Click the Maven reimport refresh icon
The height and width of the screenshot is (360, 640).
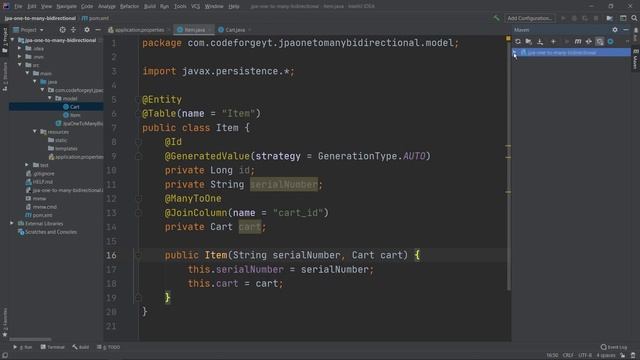(x=518, y=42)
